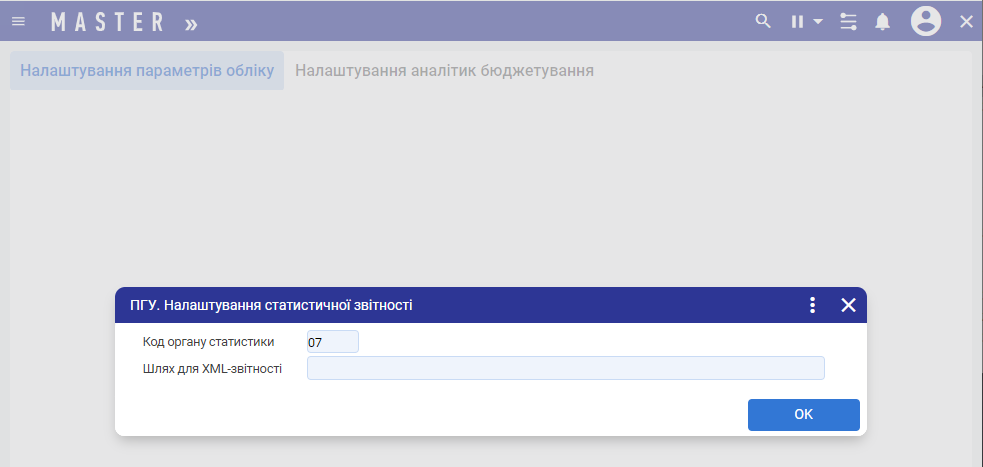983x467 pixels.
Task: Click the Шлях для XML-звітності label
Action: coord(212,368)
